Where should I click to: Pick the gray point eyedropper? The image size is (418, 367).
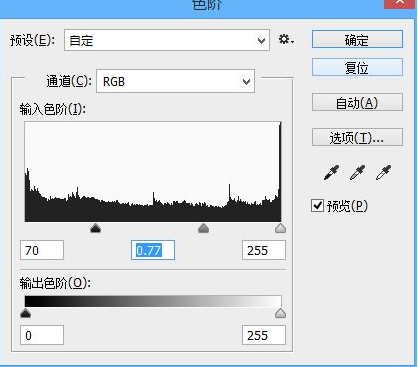point(357,172)
